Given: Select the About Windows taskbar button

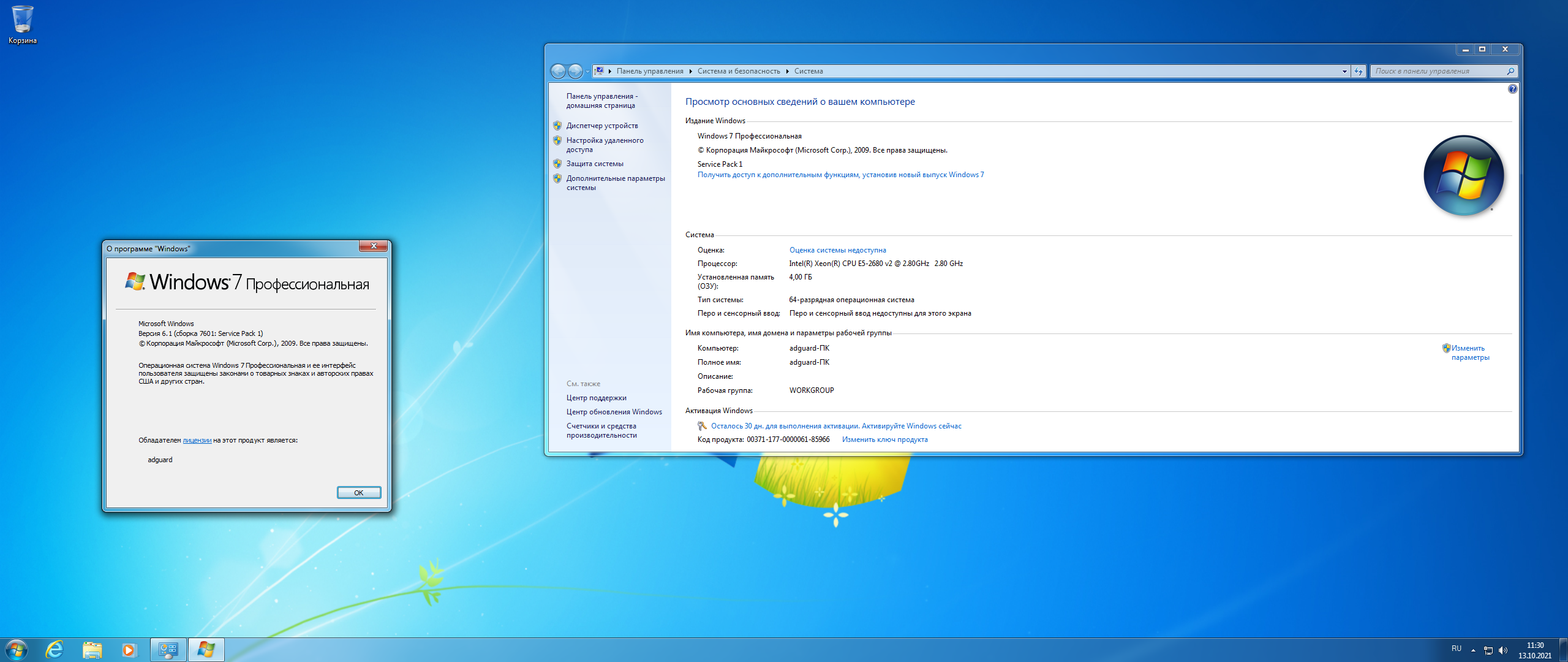Looking at the screenshot, I should [206, 650].
